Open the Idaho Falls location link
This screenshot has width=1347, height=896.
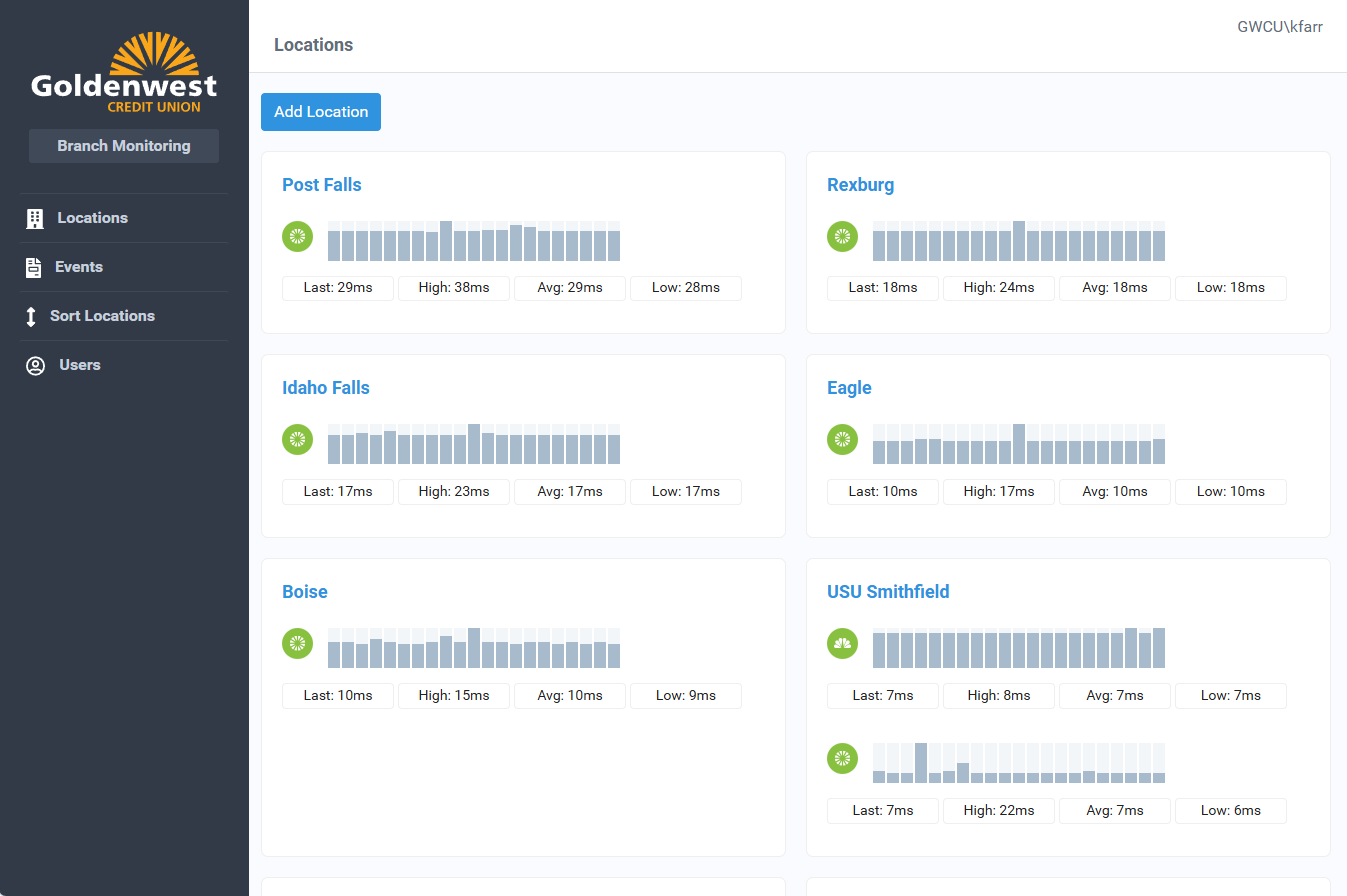326,388
